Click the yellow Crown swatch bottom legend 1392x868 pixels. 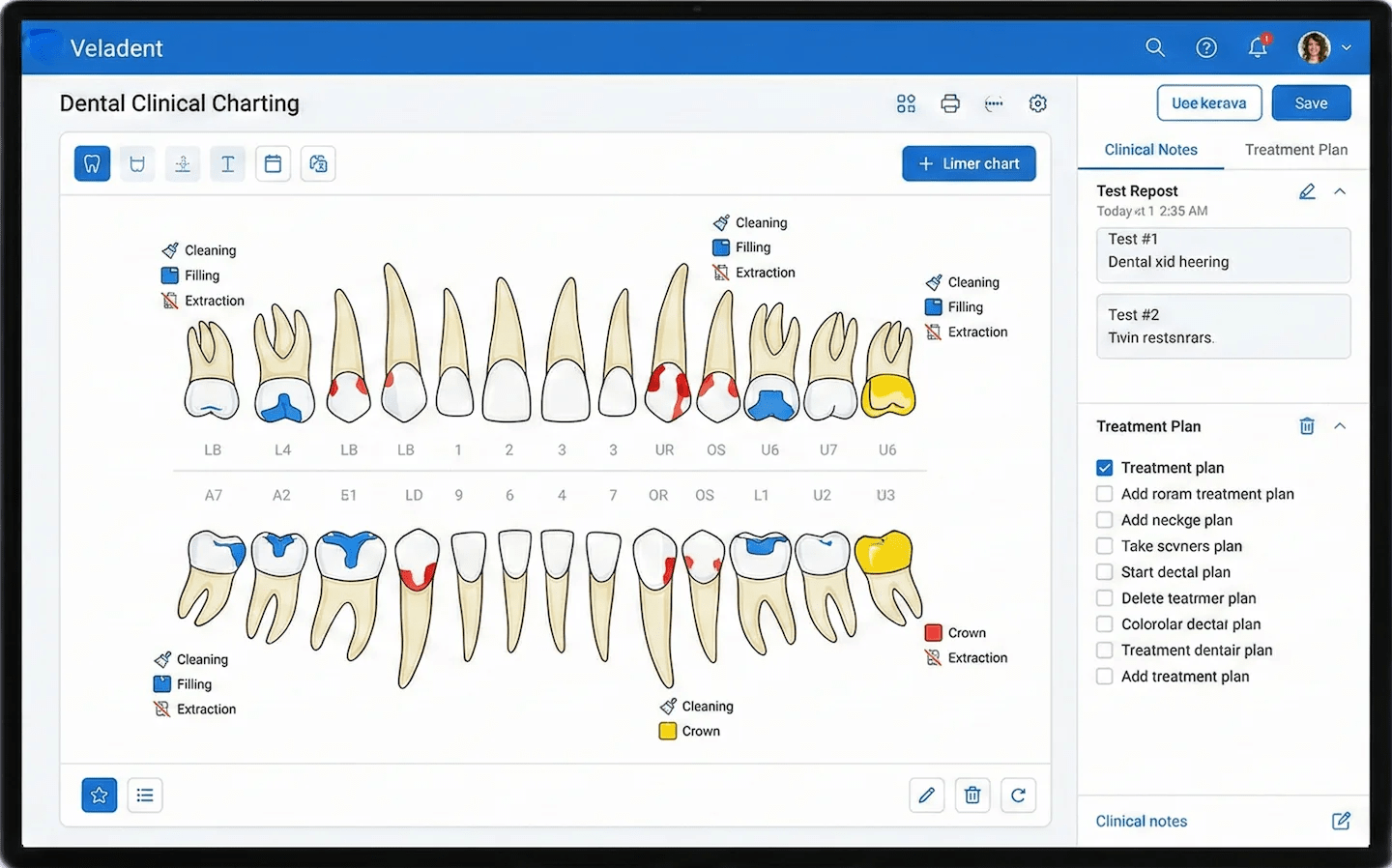(668, 732)
